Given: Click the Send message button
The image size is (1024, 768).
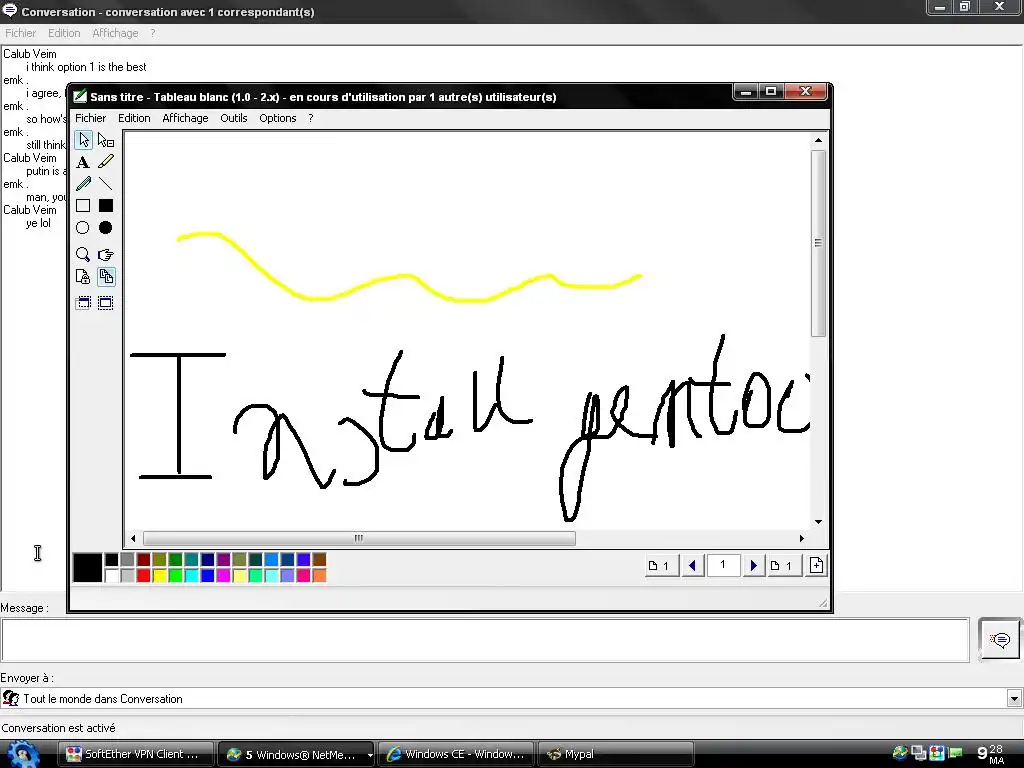Looking at the screenshot, I should tap(999, 639).
